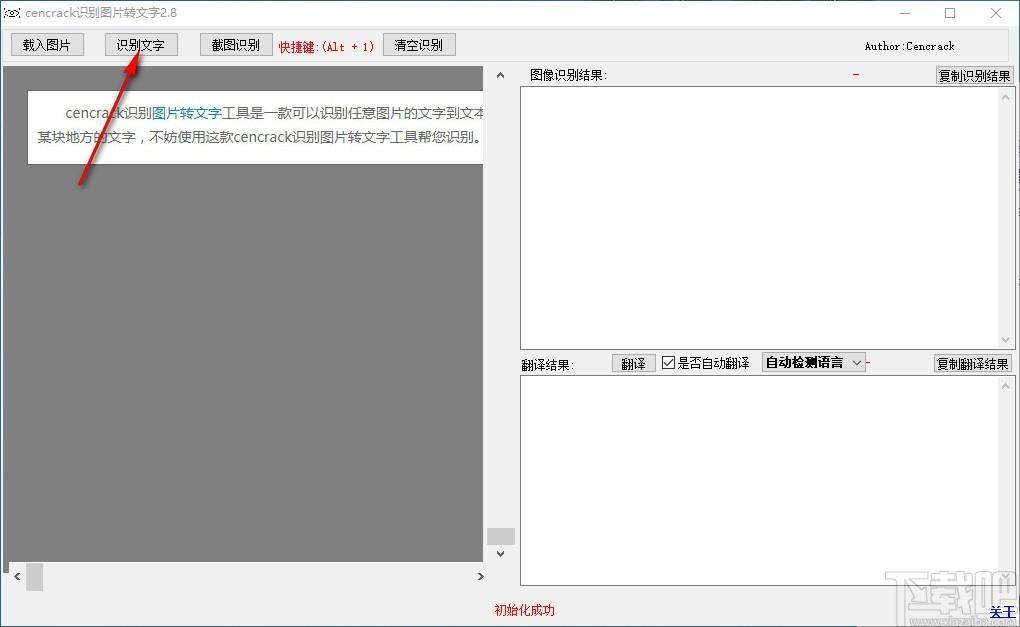This screenshot has width=1020, height=627.
Task: Click the 初始化成功 status text
Action: pyautogui.click(x=524, y=610)
